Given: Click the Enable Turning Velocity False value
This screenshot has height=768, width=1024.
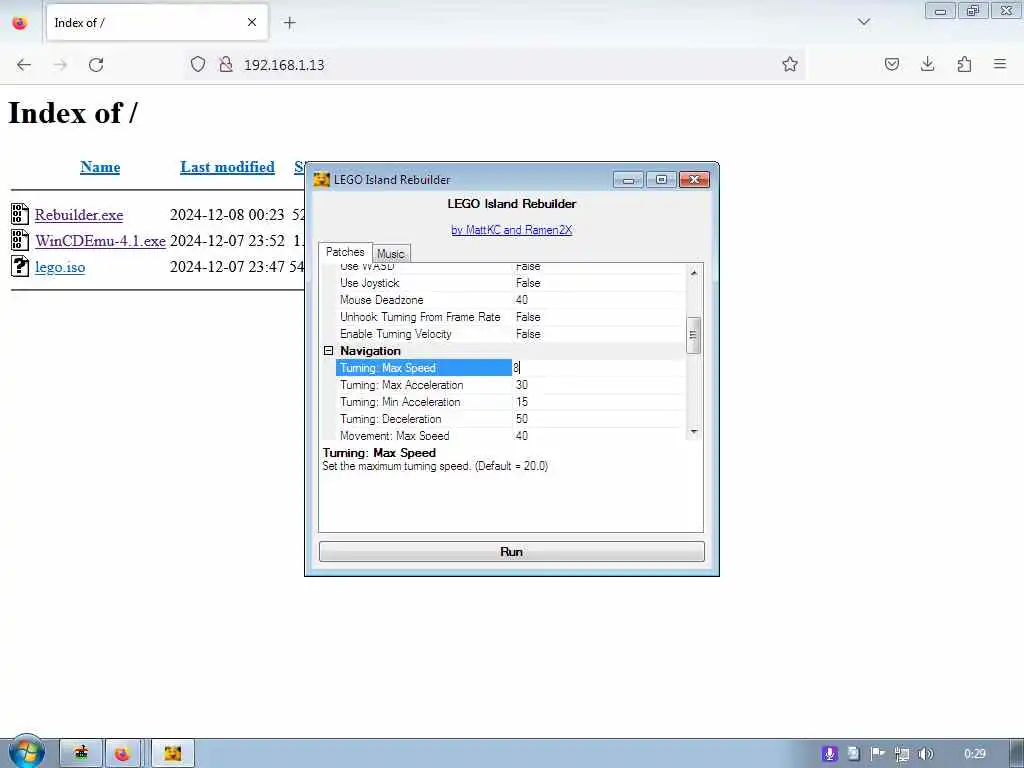Looking at the screenshot, I should pyautogui.click(x=528, y=334).
